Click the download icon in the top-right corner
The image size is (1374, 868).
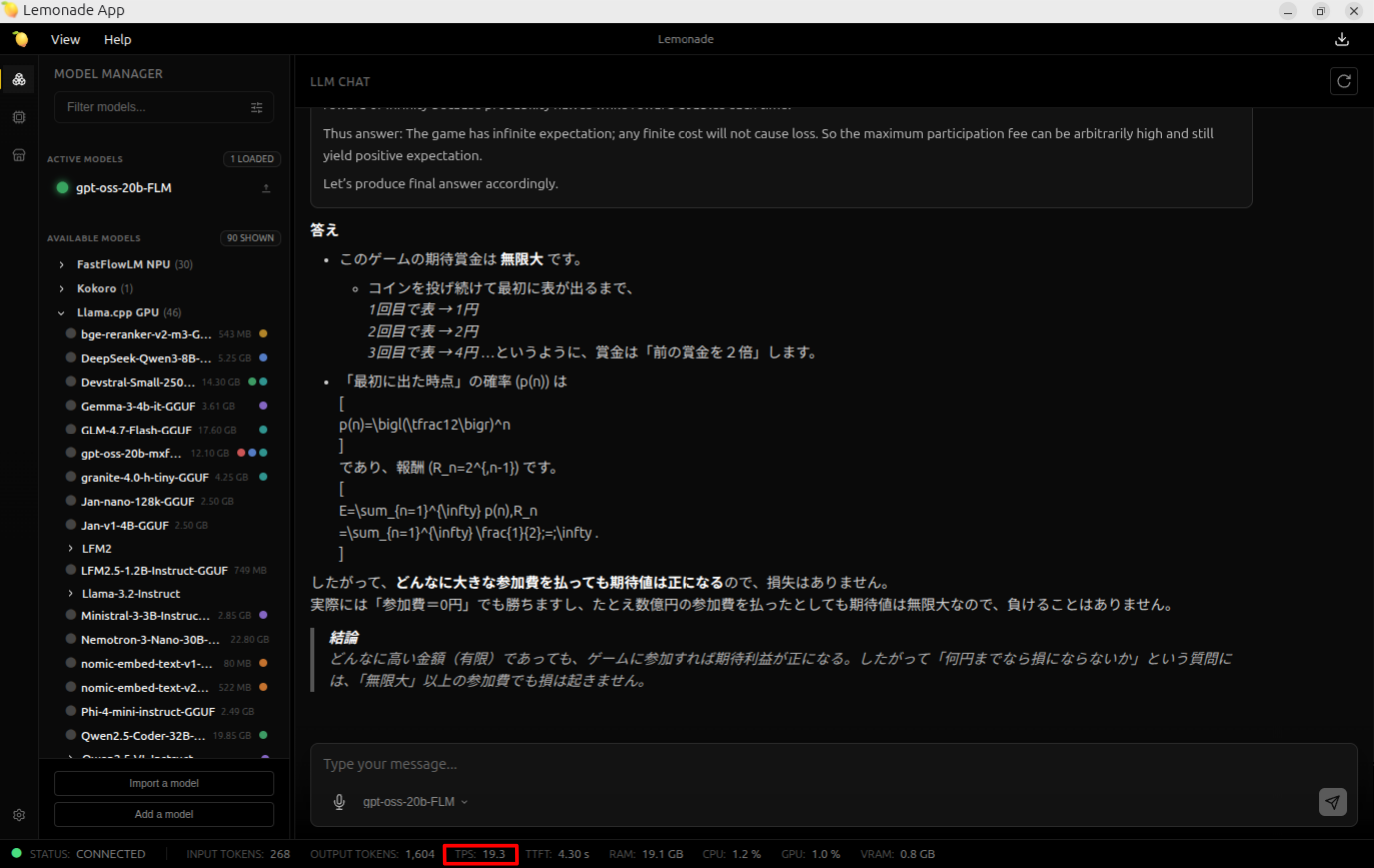1342,39
